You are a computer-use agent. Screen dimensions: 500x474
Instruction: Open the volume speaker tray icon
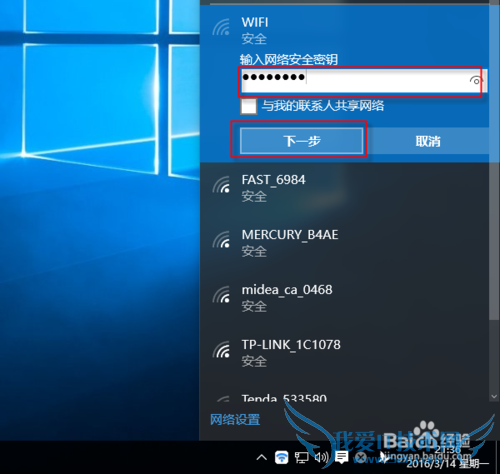click(x=321, y=457)
